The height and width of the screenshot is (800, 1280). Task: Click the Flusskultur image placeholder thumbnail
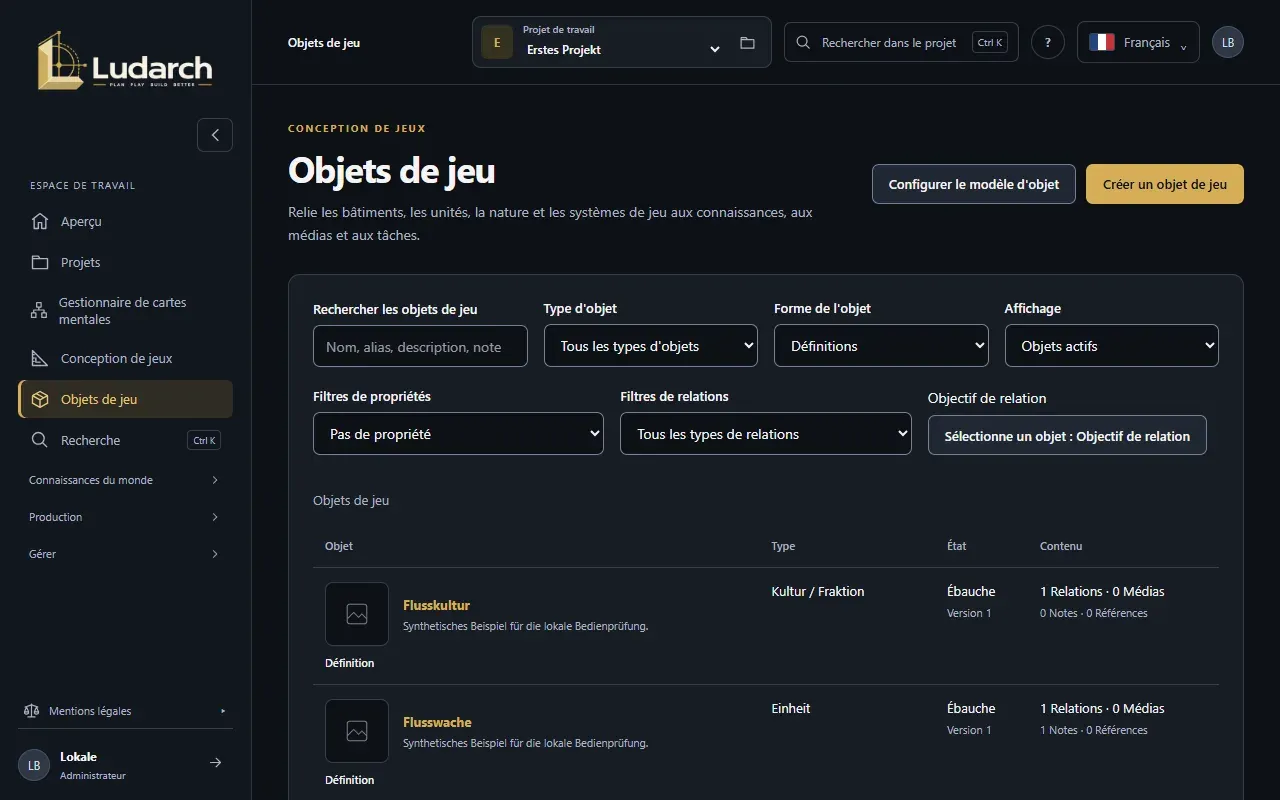(357, 614)
